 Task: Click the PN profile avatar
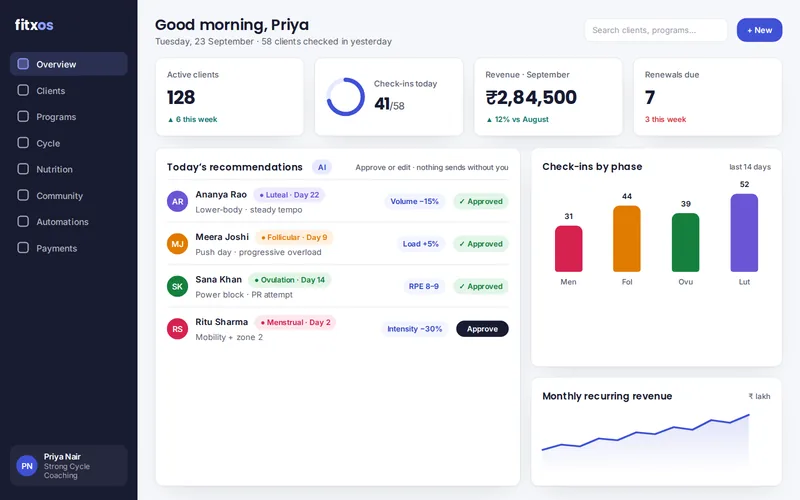tap(27, 466)
